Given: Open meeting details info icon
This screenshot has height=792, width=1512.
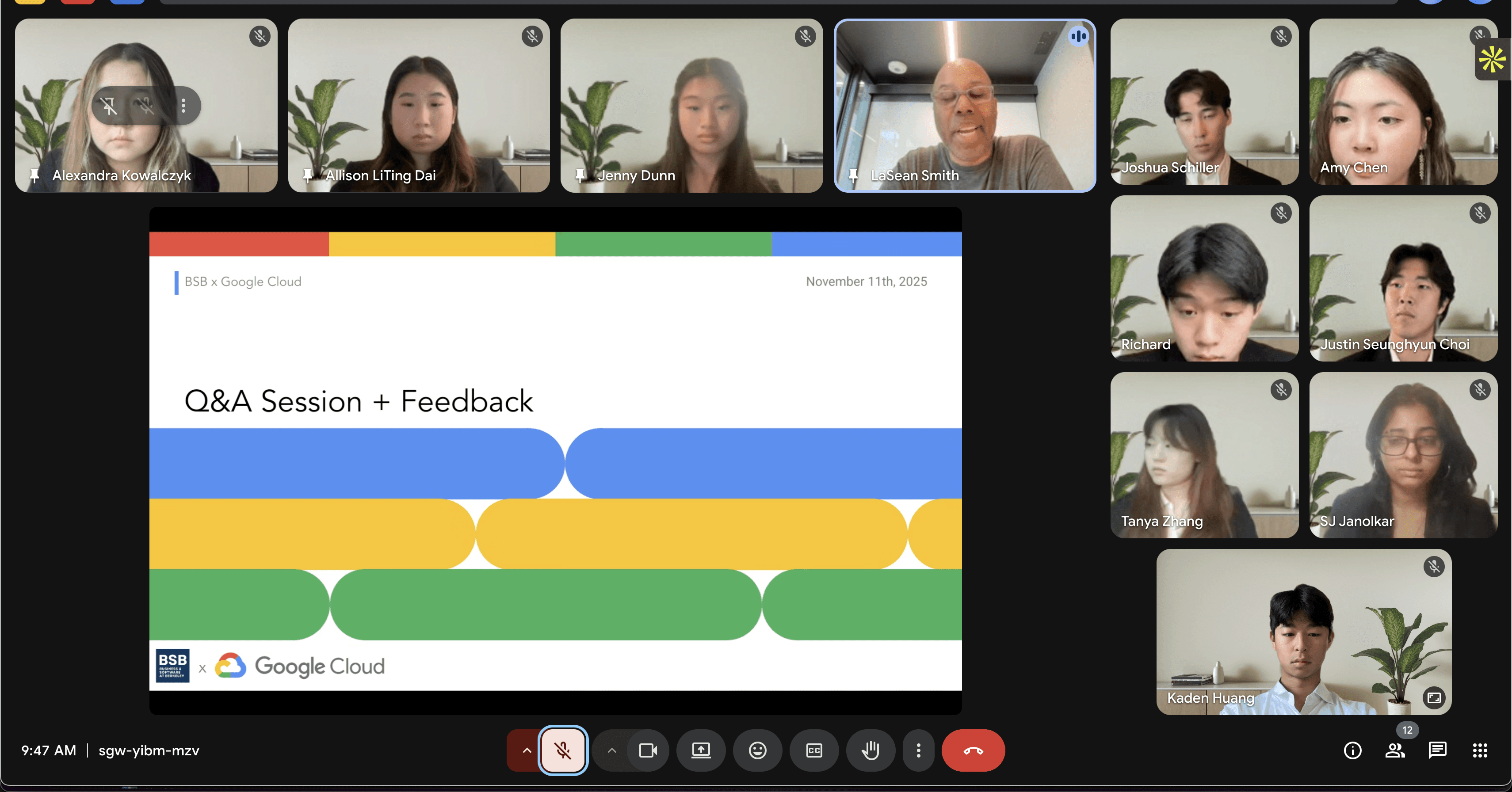Looking at the screenshot, I should pyautogui.click(x=1352, y=750).
